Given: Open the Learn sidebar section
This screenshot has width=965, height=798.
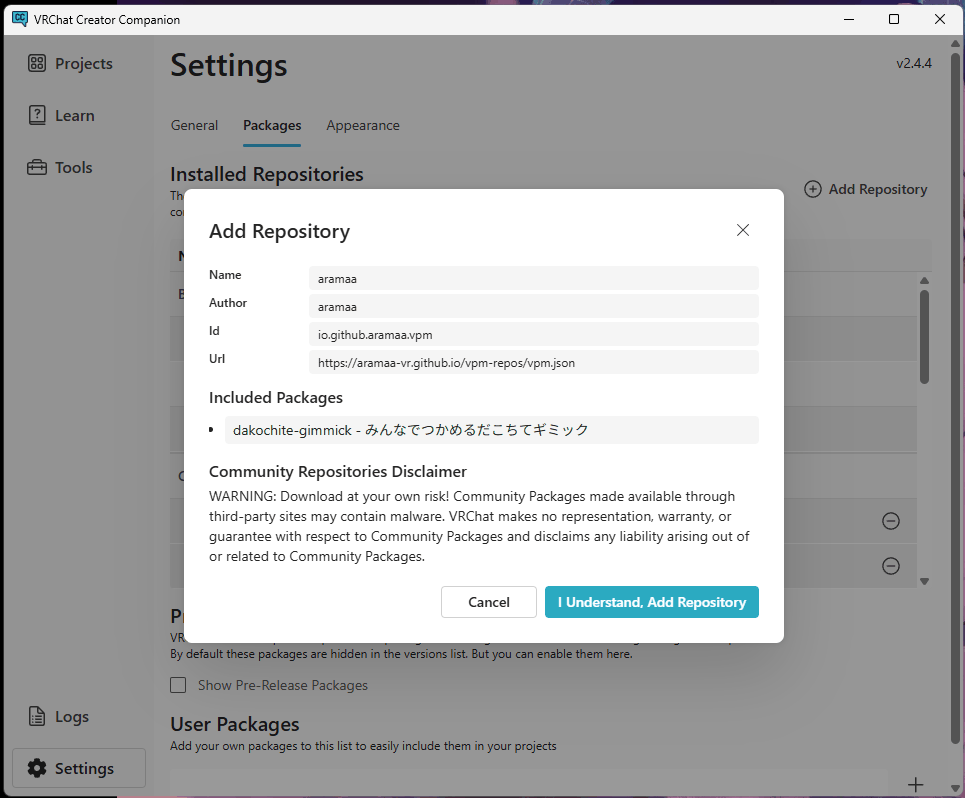Looking at the screenshot, I should pos(61,116).
